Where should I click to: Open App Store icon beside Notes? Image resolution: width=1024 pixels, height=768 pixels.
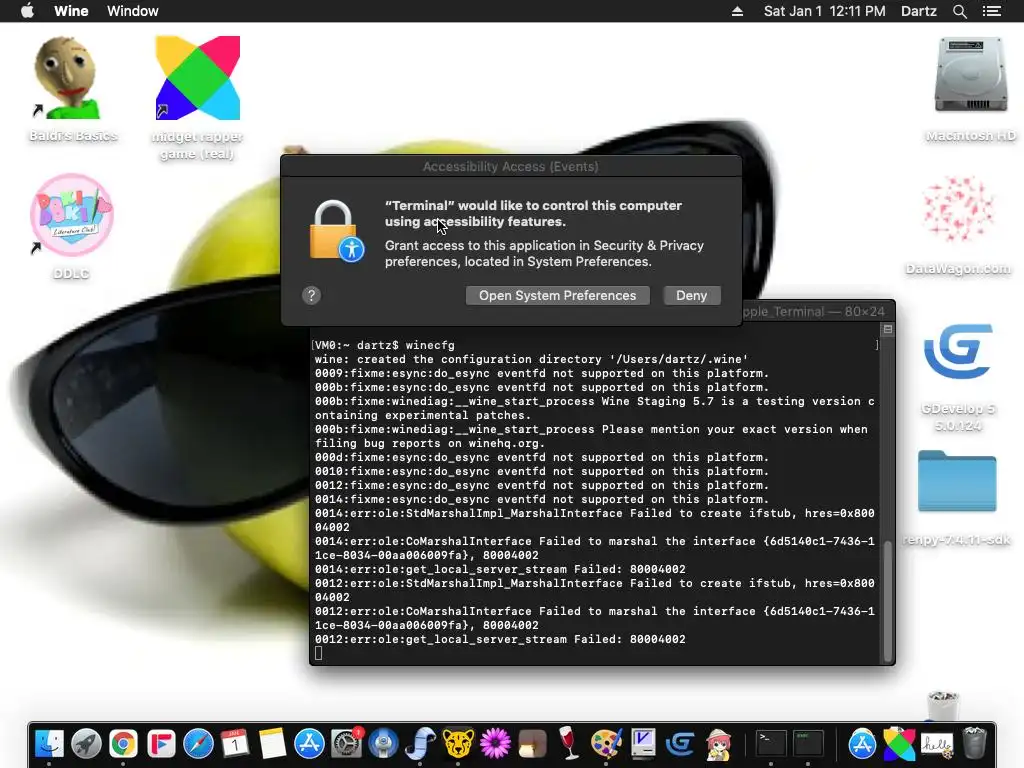click(310, 743)
